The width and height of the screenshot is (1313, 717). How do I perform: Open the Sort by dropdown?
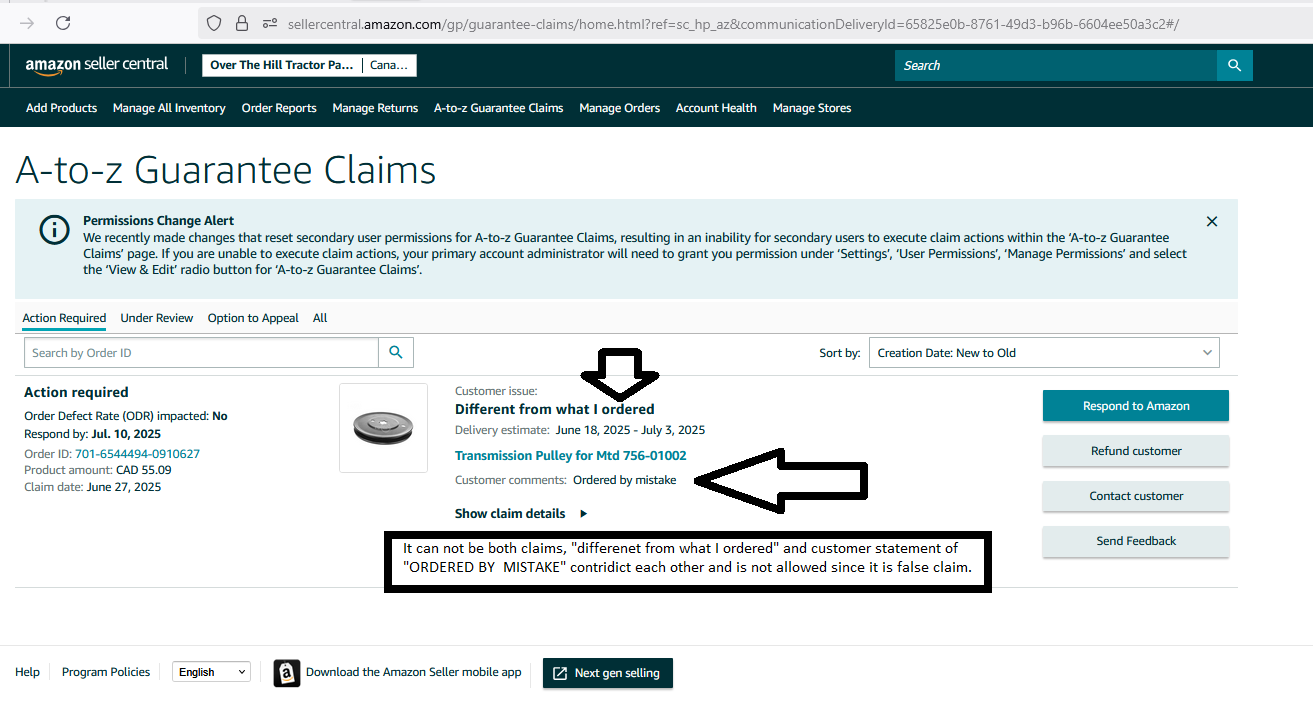[1044, 352]
